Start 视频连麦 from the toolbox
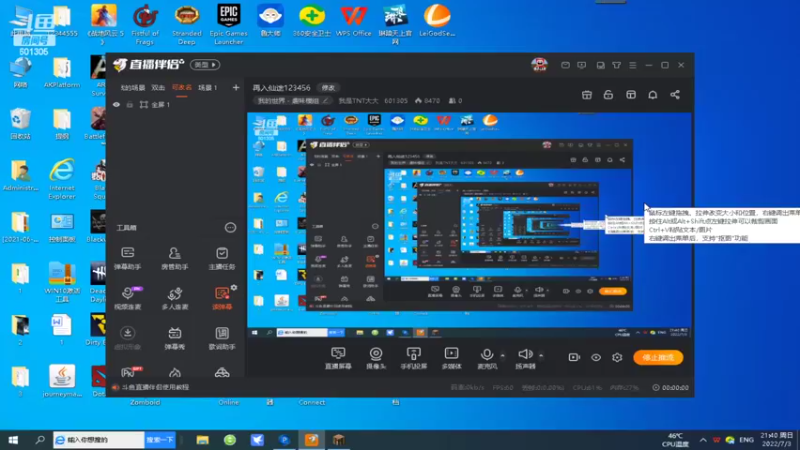800x450 pixels. (128, 298)
